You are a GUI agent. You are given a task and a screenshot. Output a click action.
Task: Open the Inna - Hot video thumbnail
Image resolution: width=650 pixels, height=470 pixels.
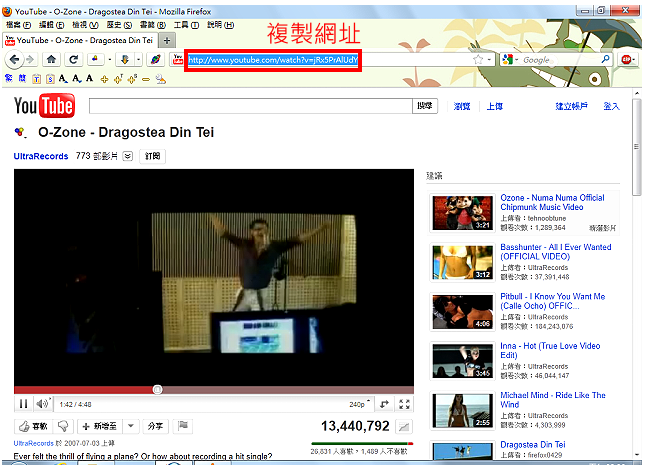[x=463, y=361]
